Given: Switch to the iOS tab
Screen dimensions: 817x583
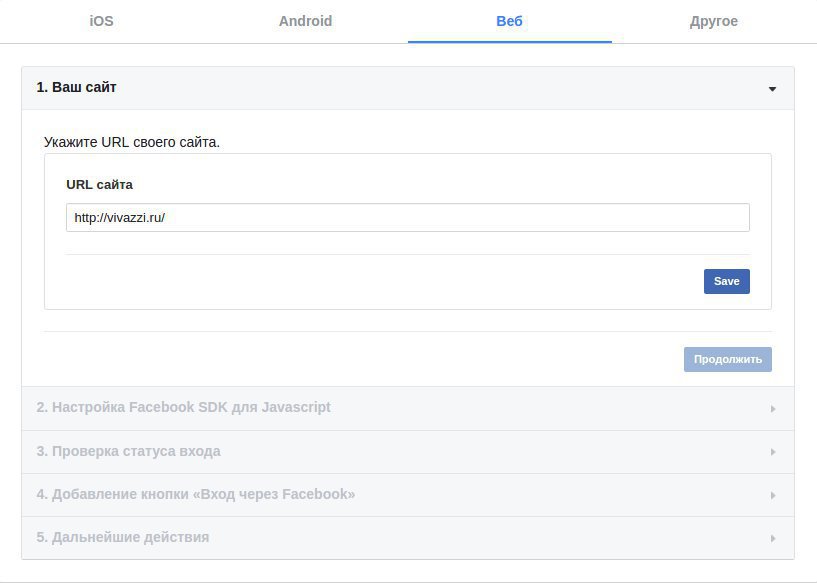Looking at the screenshot, I should (102, 21).
